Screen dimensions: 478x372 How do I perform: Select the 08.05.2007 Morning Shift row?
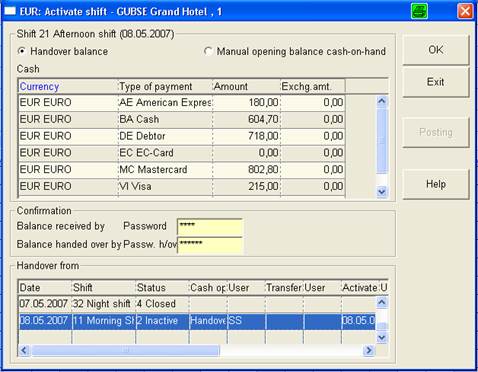tap(197, 321)
